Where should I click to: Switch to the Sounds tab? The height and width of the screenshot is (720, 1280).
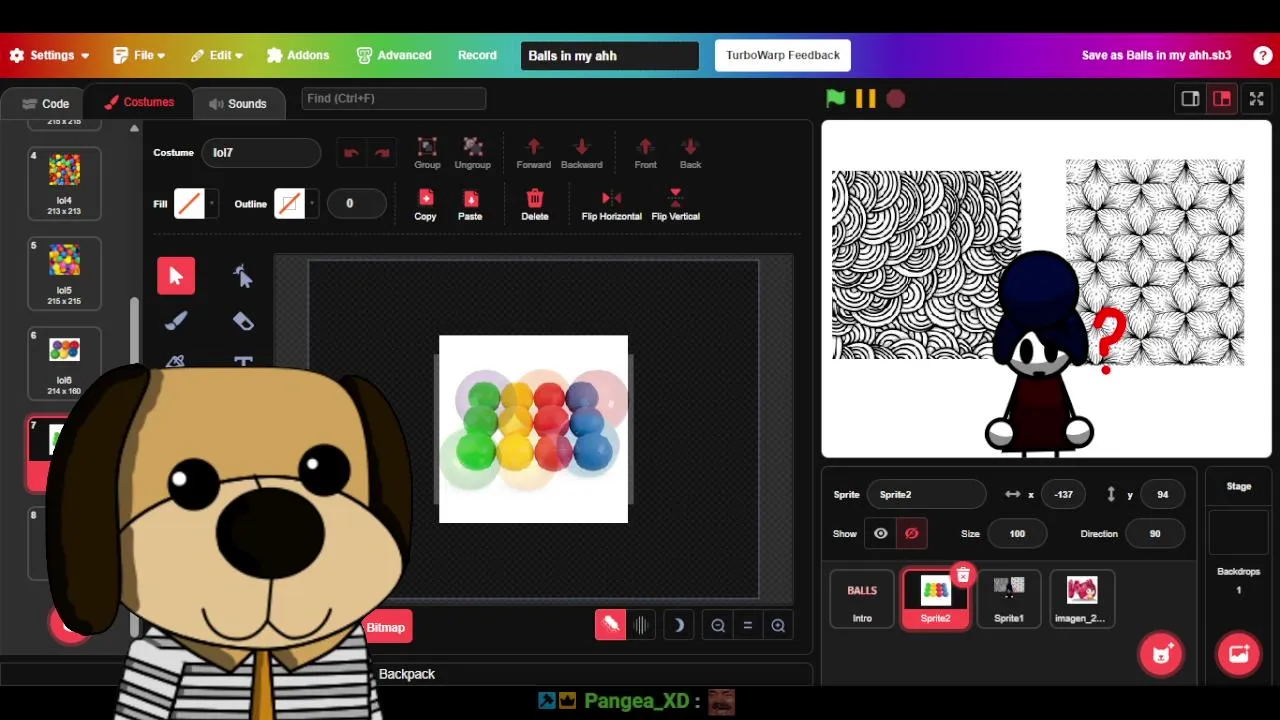click(238, 103)
